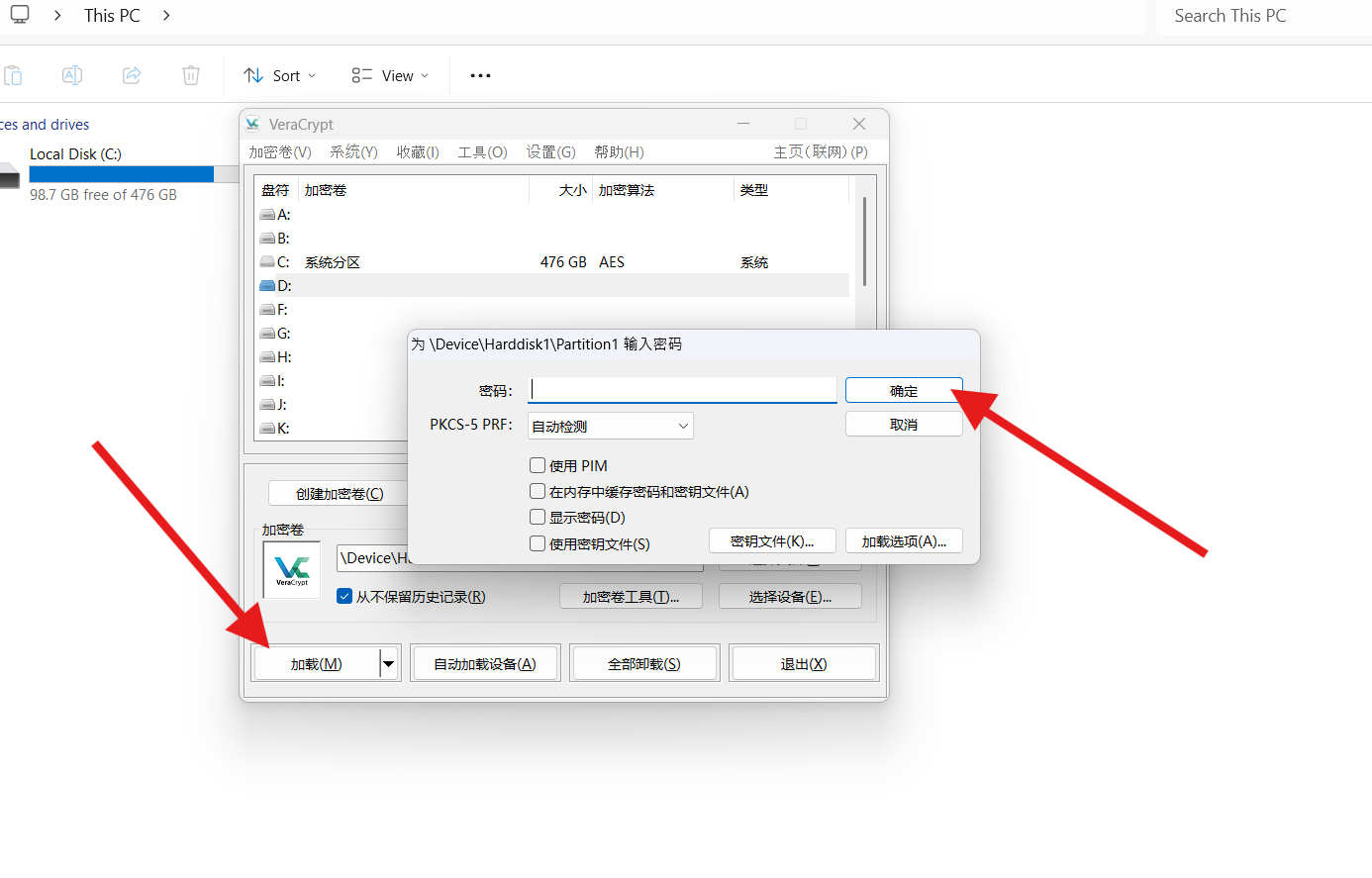Click the 盘符 column header
This screenshot has width=1372, height=878.
coord(276,190)
